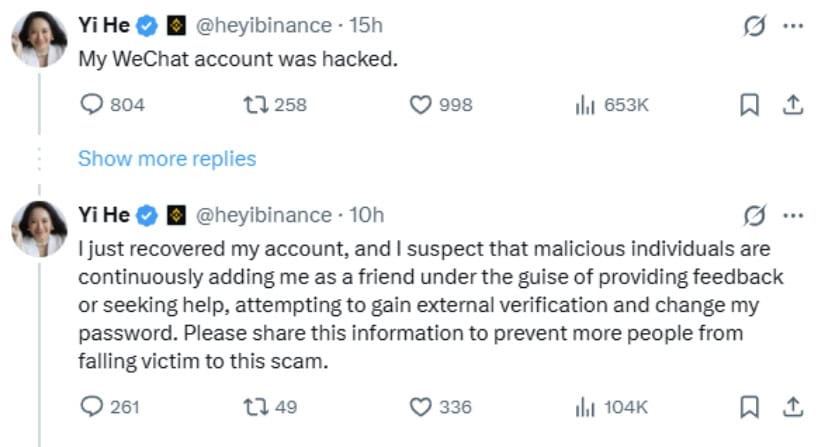
Task: Click Binance affiliation badge on first tweet
Action: coord(176,26)
